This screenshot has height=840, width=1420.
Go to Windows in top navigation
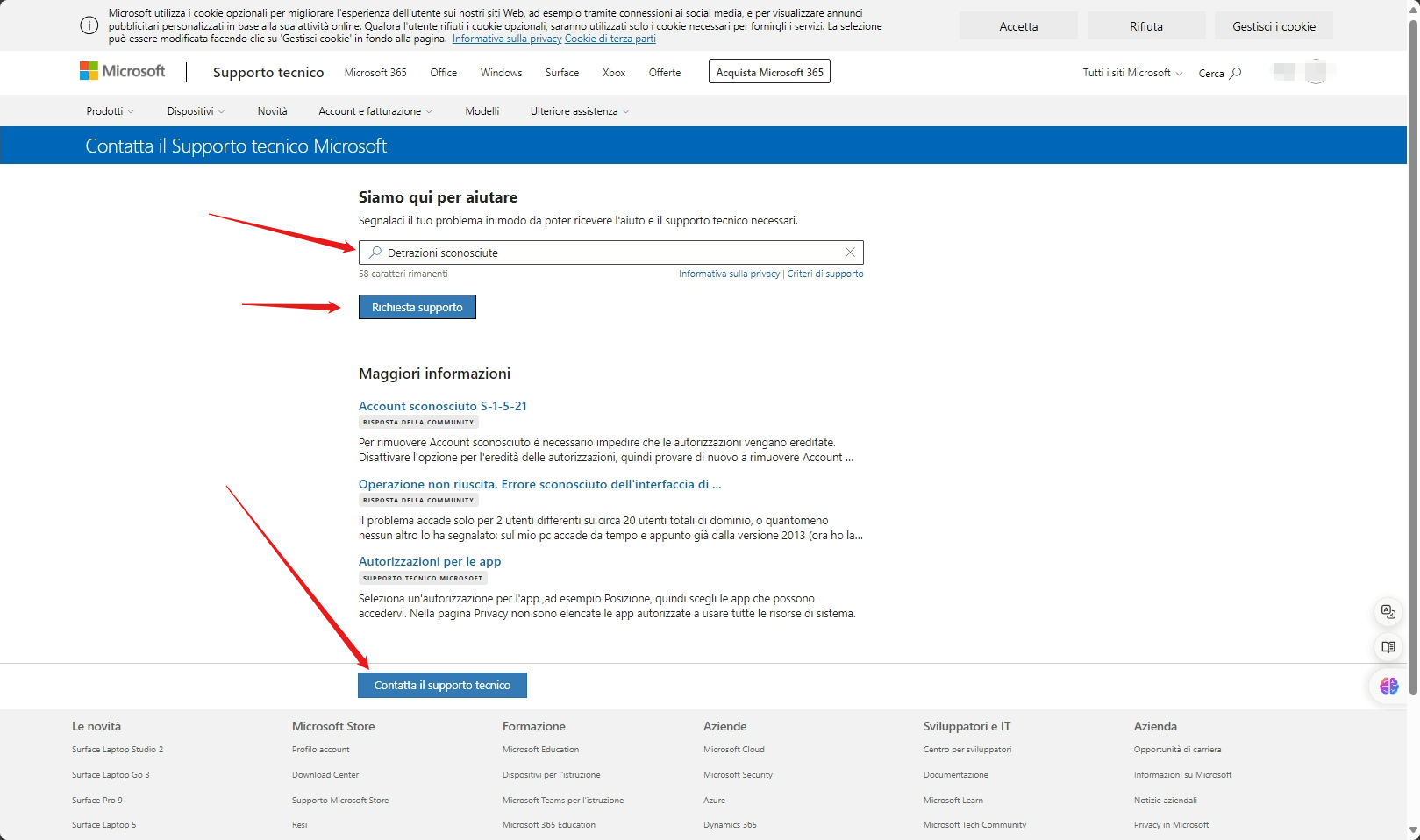(501, 73)
